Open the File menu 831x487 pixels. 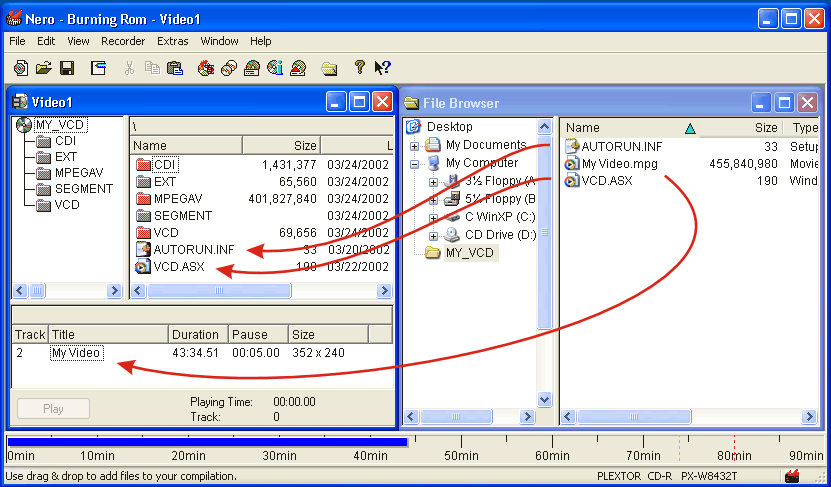(17, 41)
